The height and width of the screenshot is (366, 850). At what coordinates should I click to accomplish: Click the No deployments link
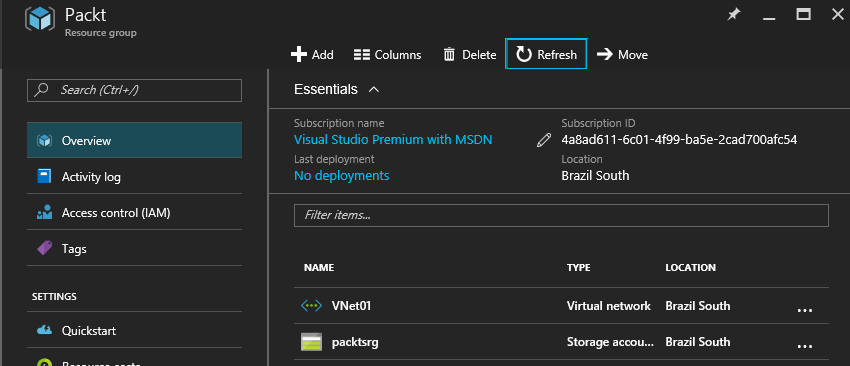click(342, 175)
